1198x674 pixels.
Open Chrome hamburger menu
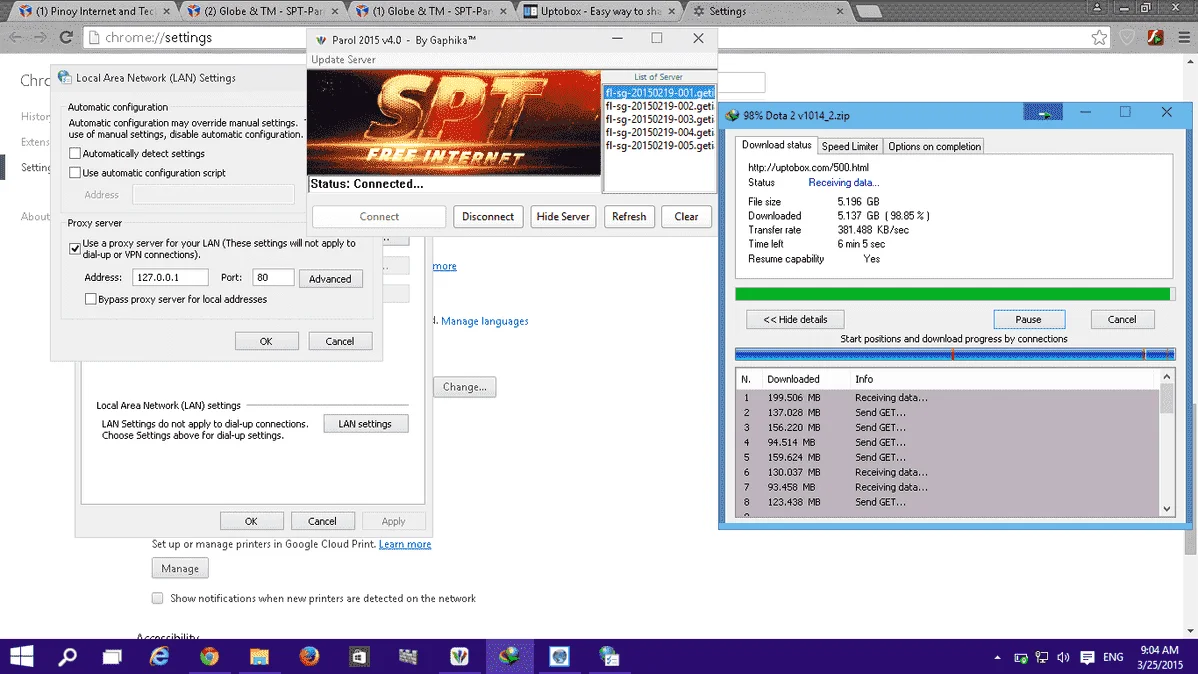point(1183,37)
